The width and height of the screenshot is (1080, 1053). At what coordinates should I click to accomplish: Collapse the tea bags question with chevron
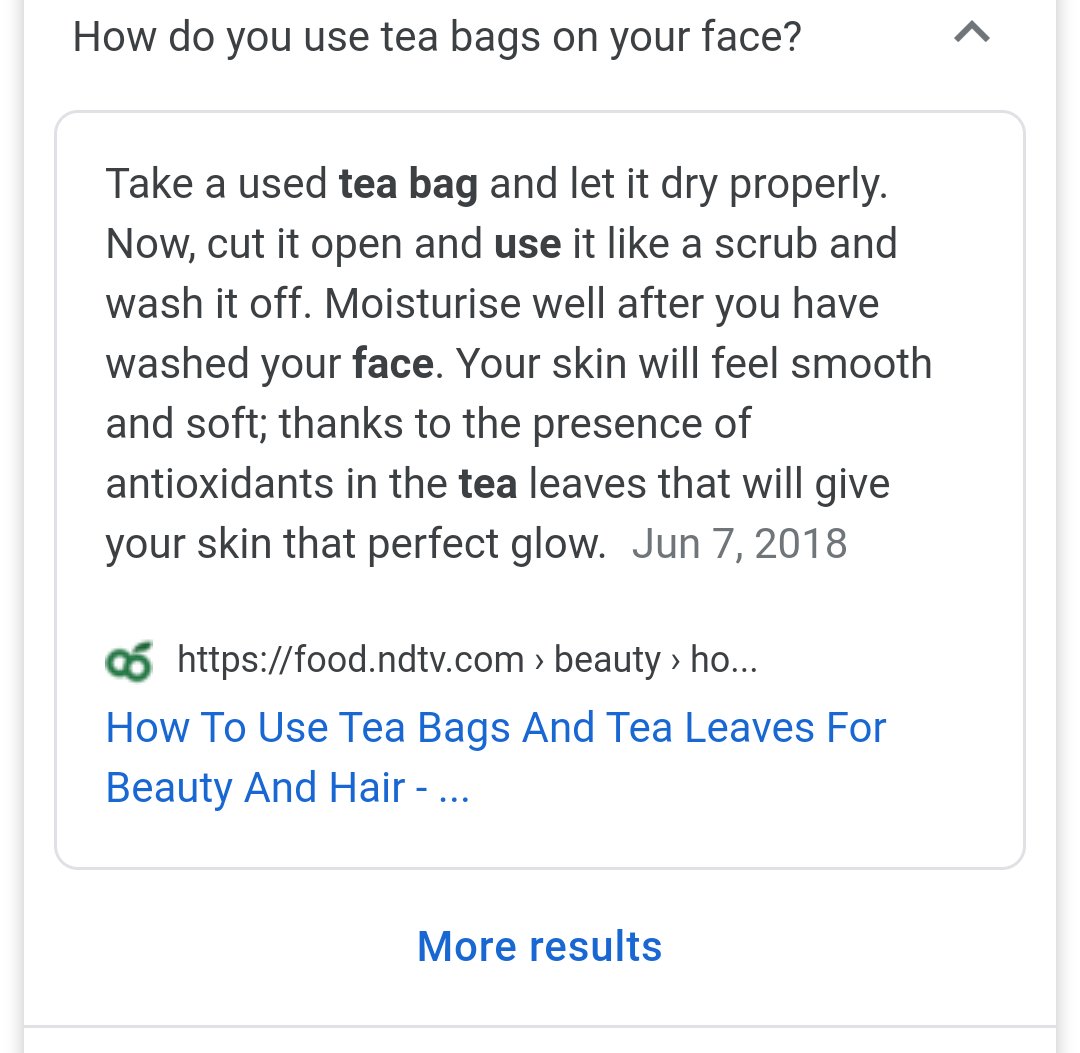tap(971, 33)
